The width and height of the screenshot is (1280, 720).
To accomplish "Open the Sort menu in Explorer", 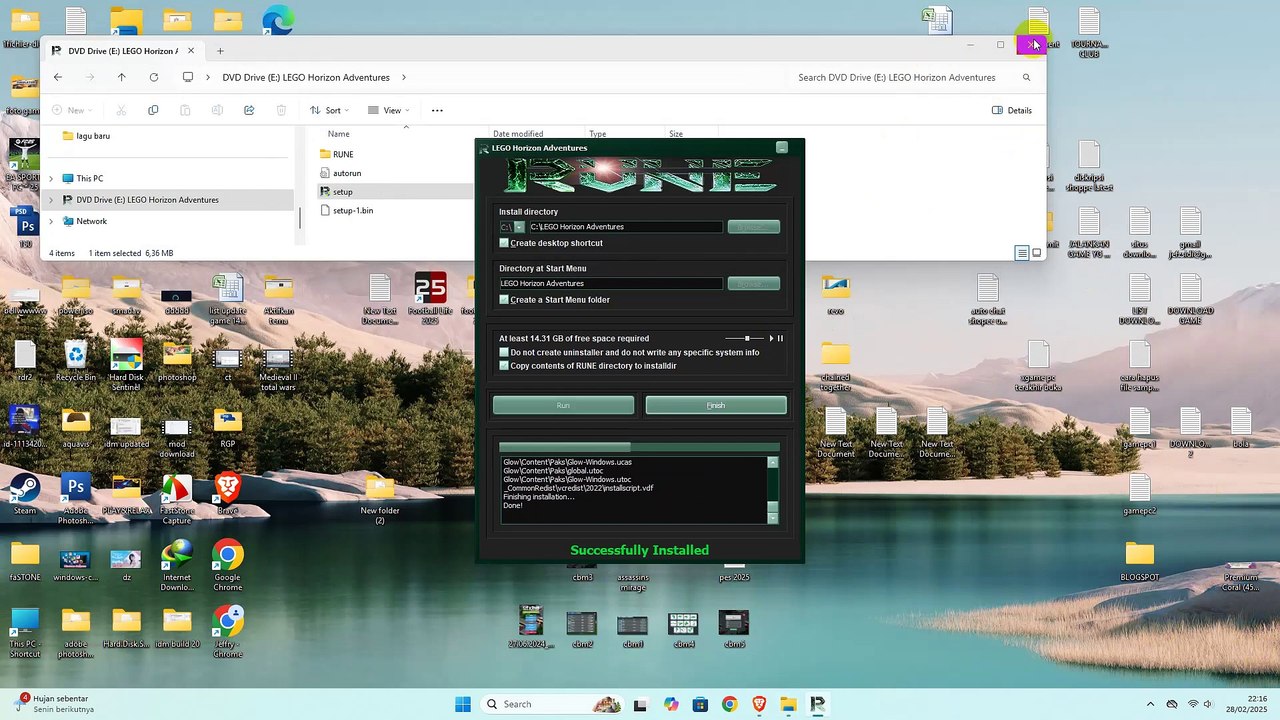I will coord(329,110).
